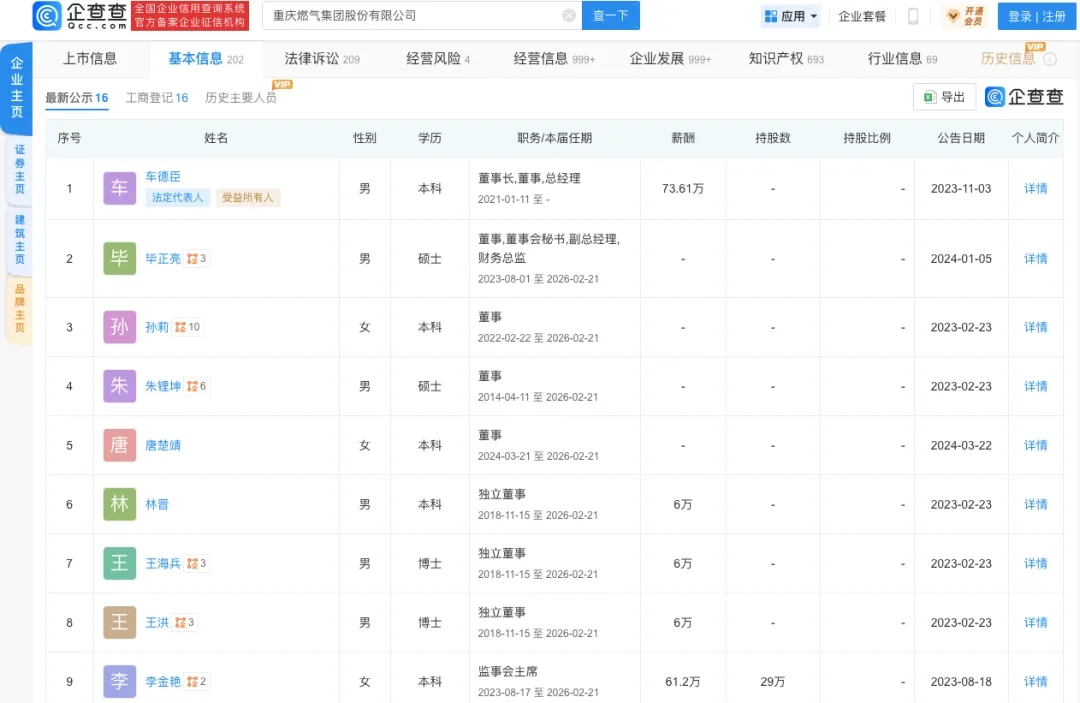The image size is (1080, 703).
Task: Open 详情 for 毕正亮 row
Action: tap(1035, 259)
